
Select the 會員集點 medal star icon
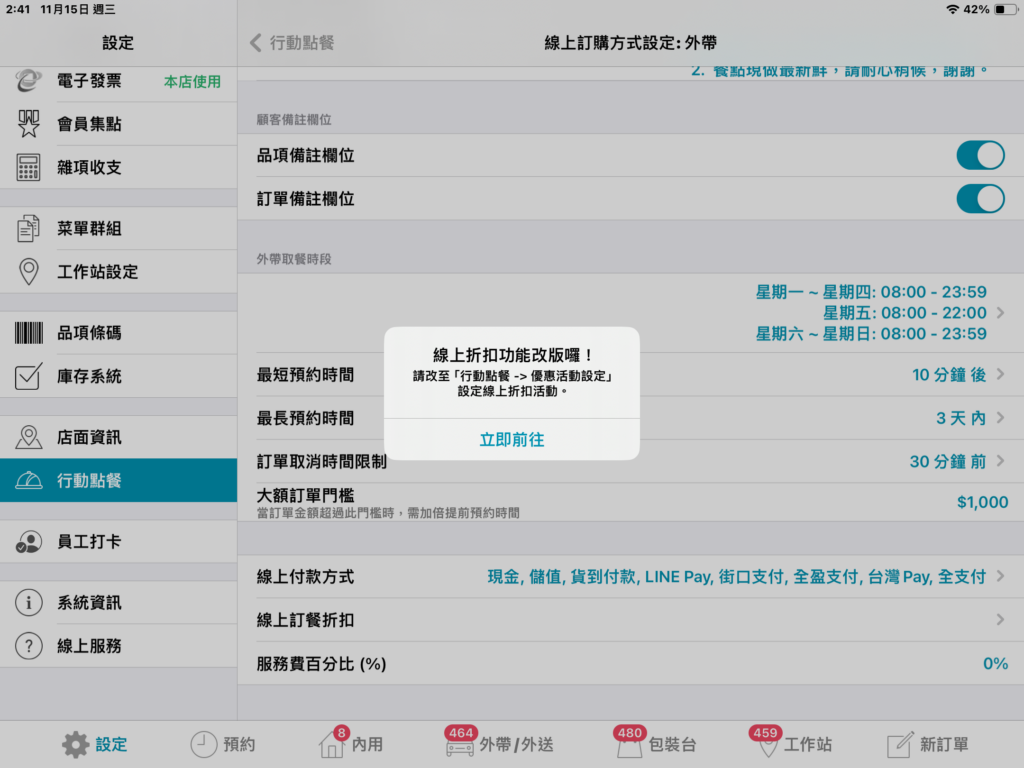(x=29, y=123)
